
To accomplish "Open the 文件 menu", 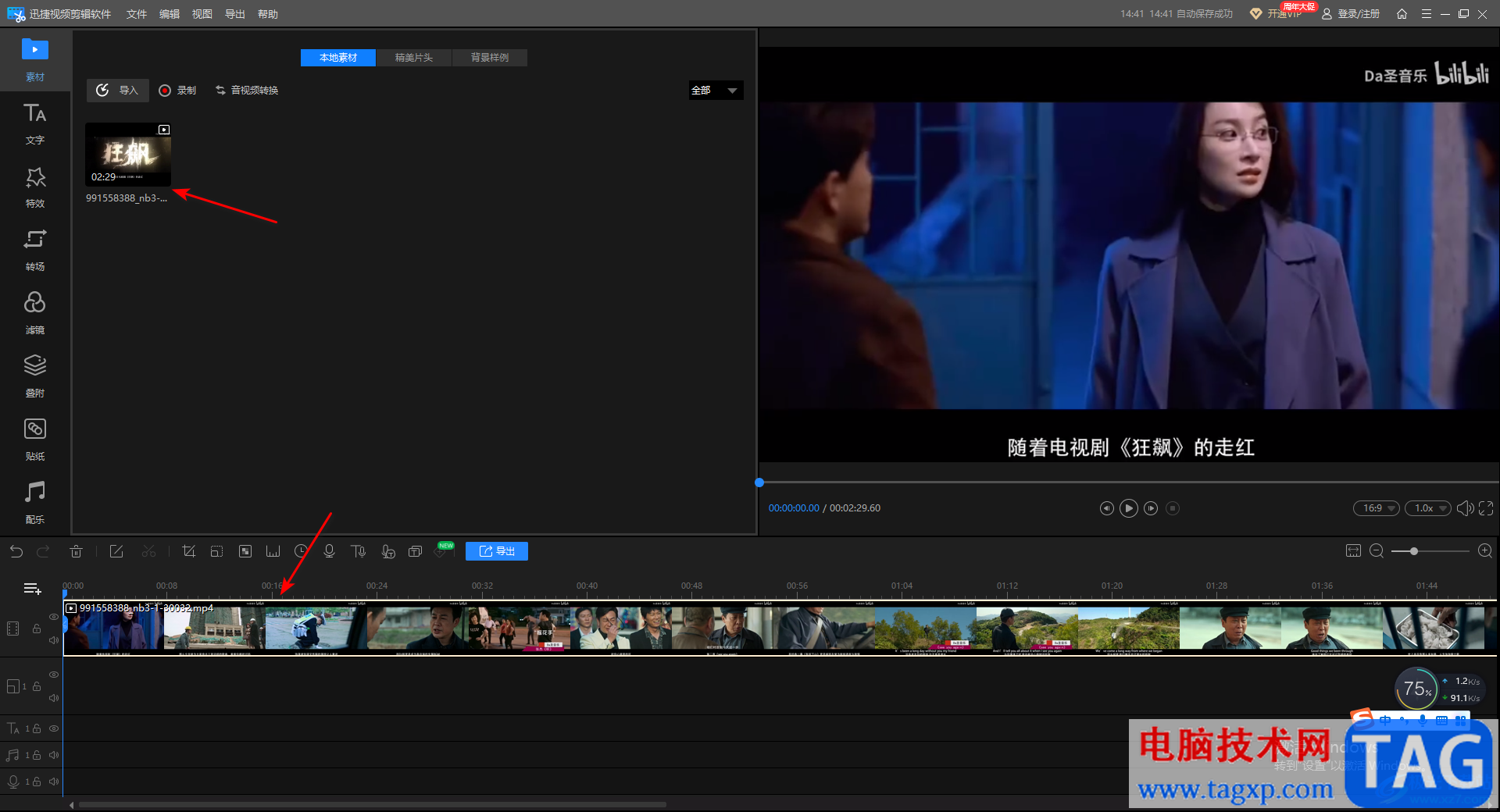I will [x=137, y=14].
